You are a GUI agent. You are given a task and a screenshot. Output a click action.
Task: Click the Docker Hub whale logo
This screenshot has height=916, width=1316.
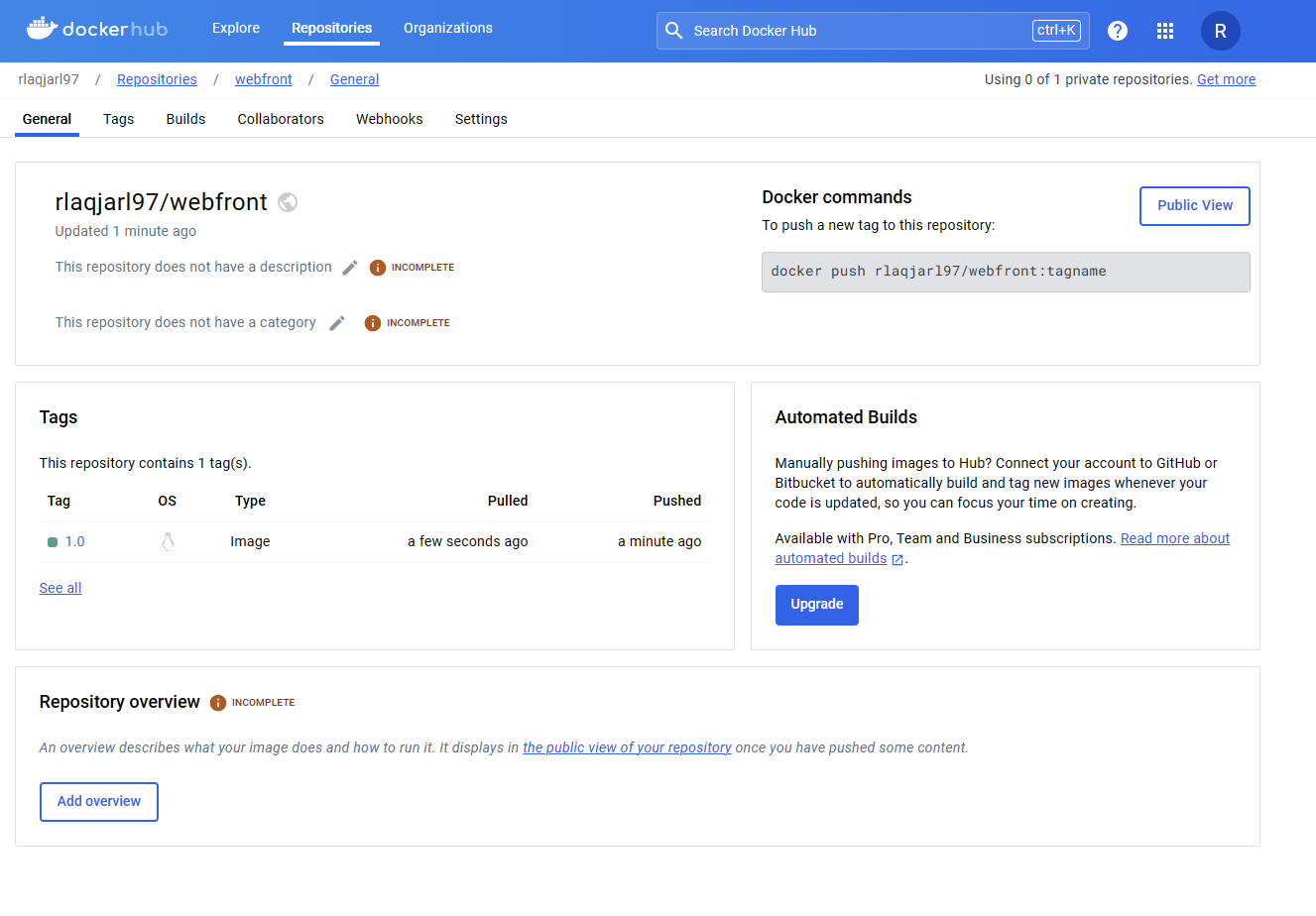(96, 29)
